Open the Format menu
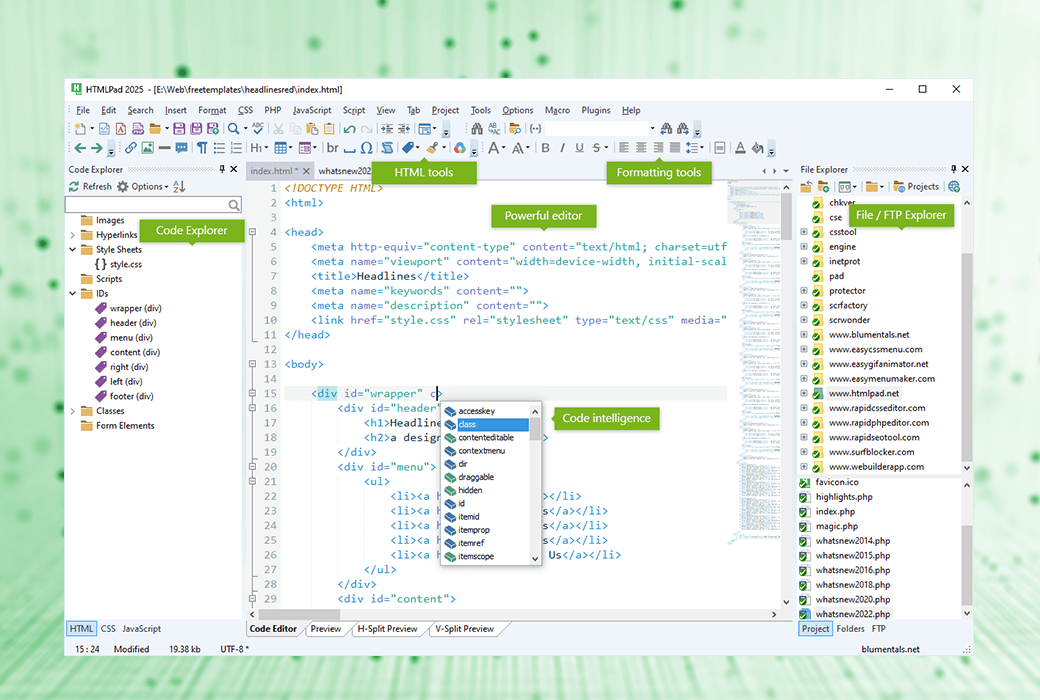 tap(212, 110)
